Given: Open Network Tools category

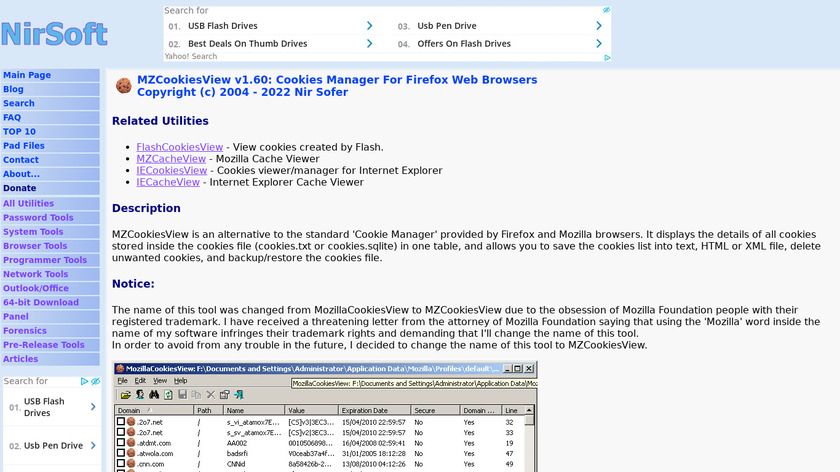Looking at the screenshot, I should tap(50, 274).
